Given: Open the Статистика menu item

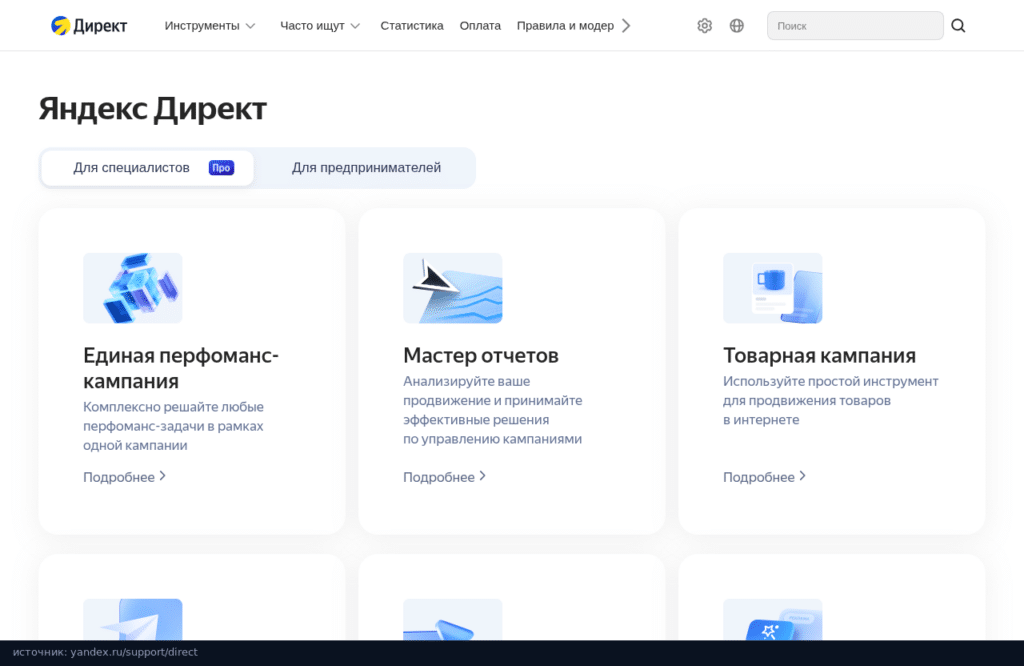Looking at the screenshot, I should [x=411, y=25].
